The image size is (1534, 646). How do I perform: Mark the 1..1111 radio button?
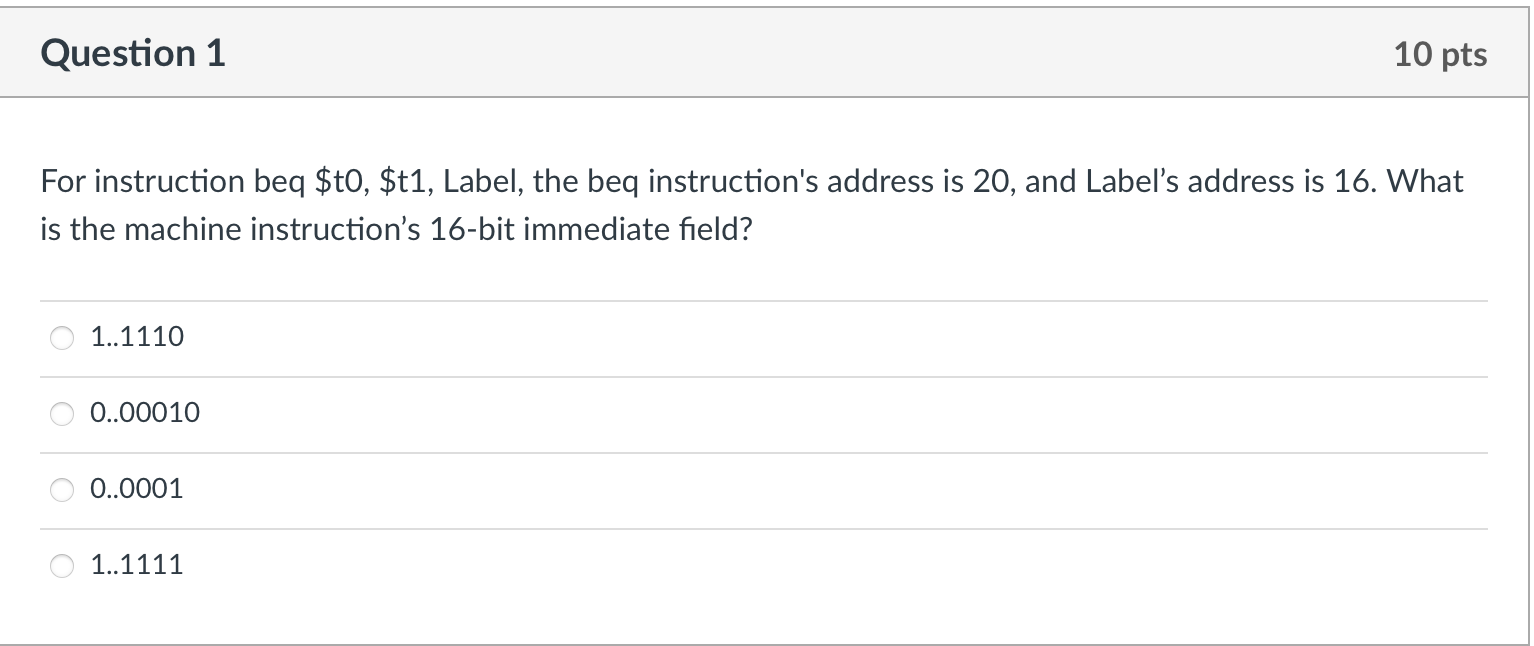pos(62,566)
